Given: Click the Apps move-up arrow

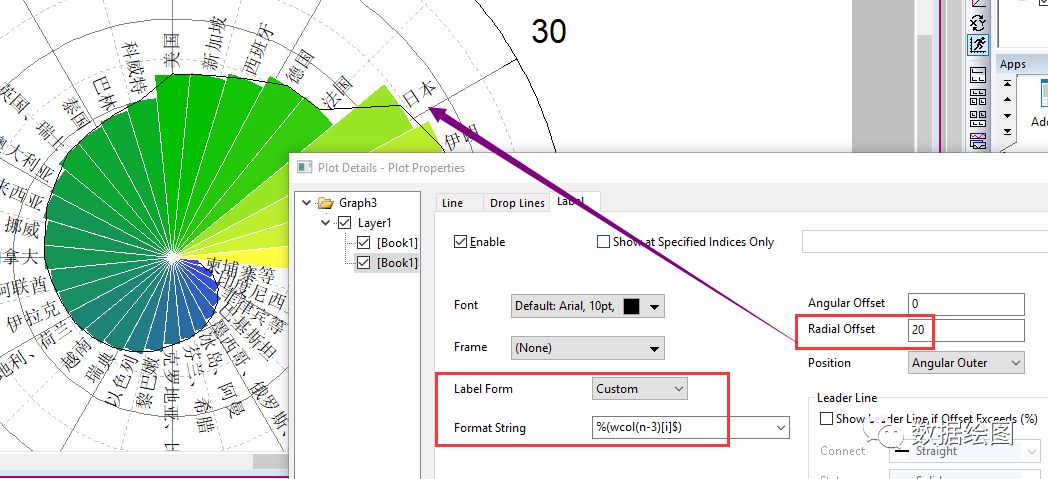Looking at the screenshot, I should (x=1007, y=100).
